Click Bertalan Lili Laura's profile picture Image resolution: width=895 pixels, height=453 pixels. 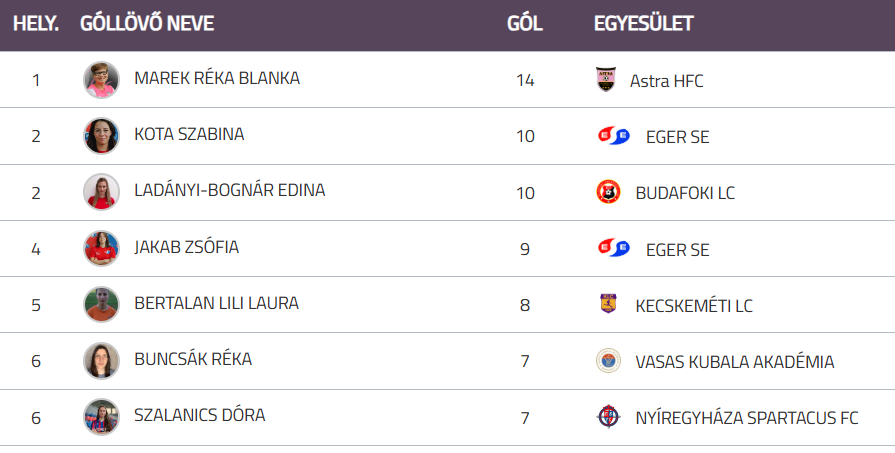tap(101, 304)
